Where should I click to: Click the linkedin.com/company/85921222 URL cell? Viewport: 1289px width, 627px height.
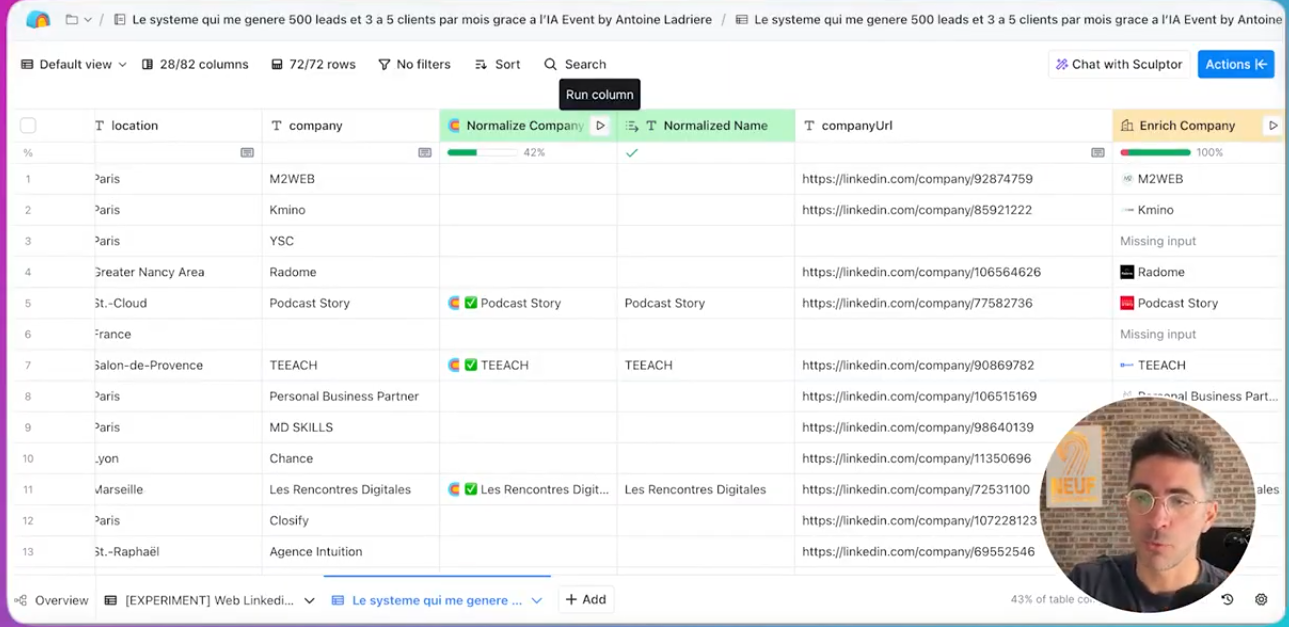click(954, 210)
